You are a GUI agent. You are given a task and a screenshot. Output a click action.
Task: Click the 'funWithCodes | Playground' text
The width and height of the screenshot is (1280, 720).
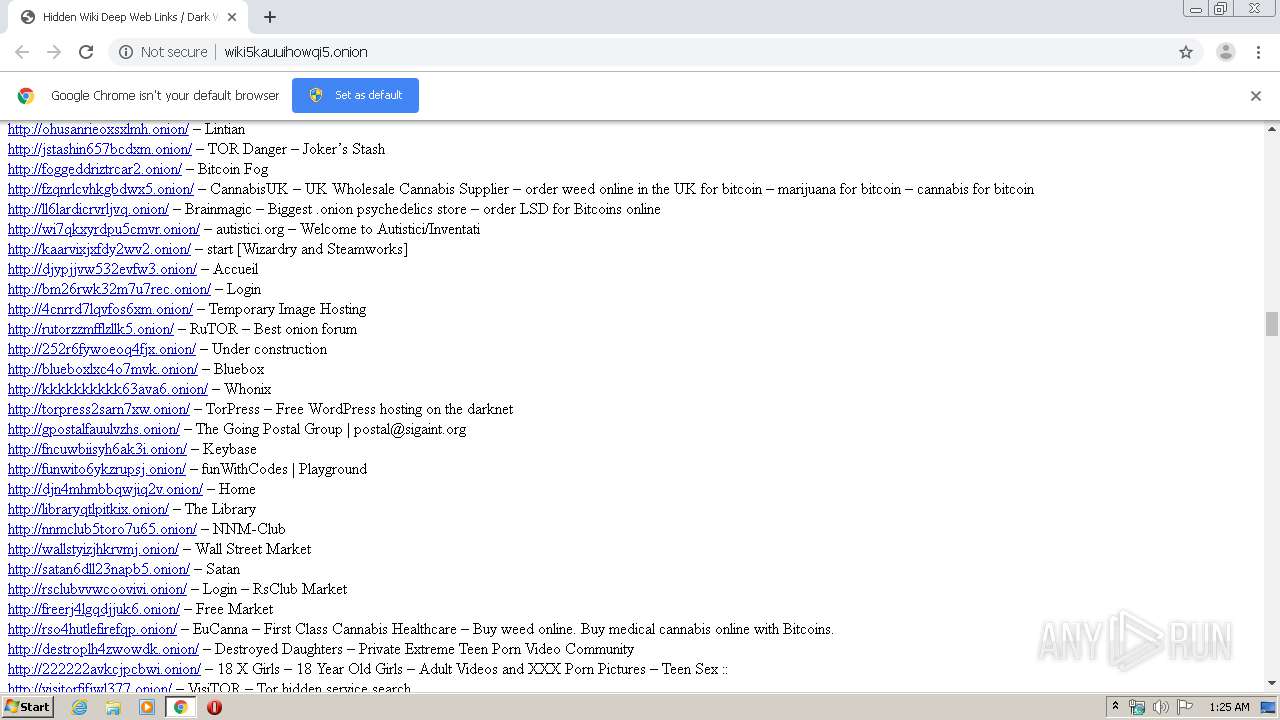[284, 469]
